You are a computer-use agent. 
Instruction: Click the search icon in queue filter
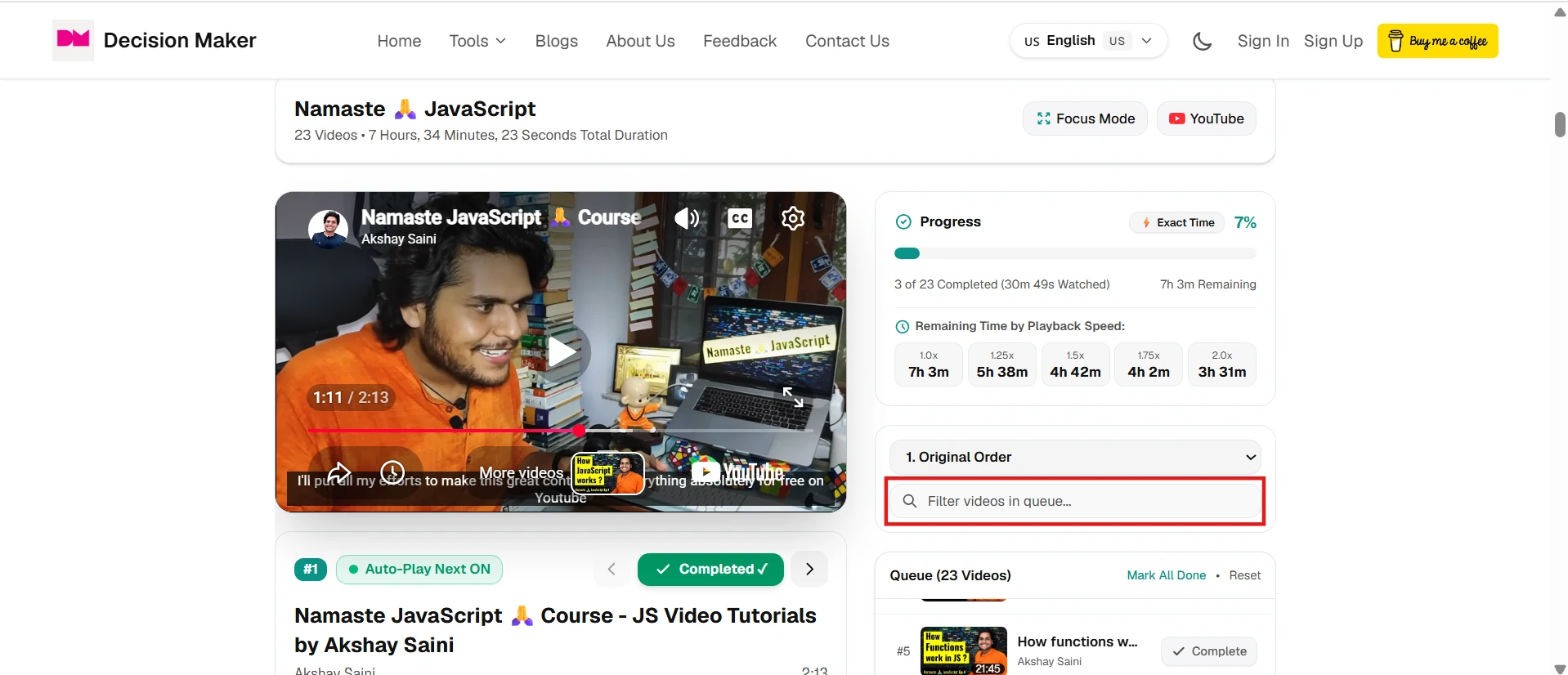coord(910,501)
